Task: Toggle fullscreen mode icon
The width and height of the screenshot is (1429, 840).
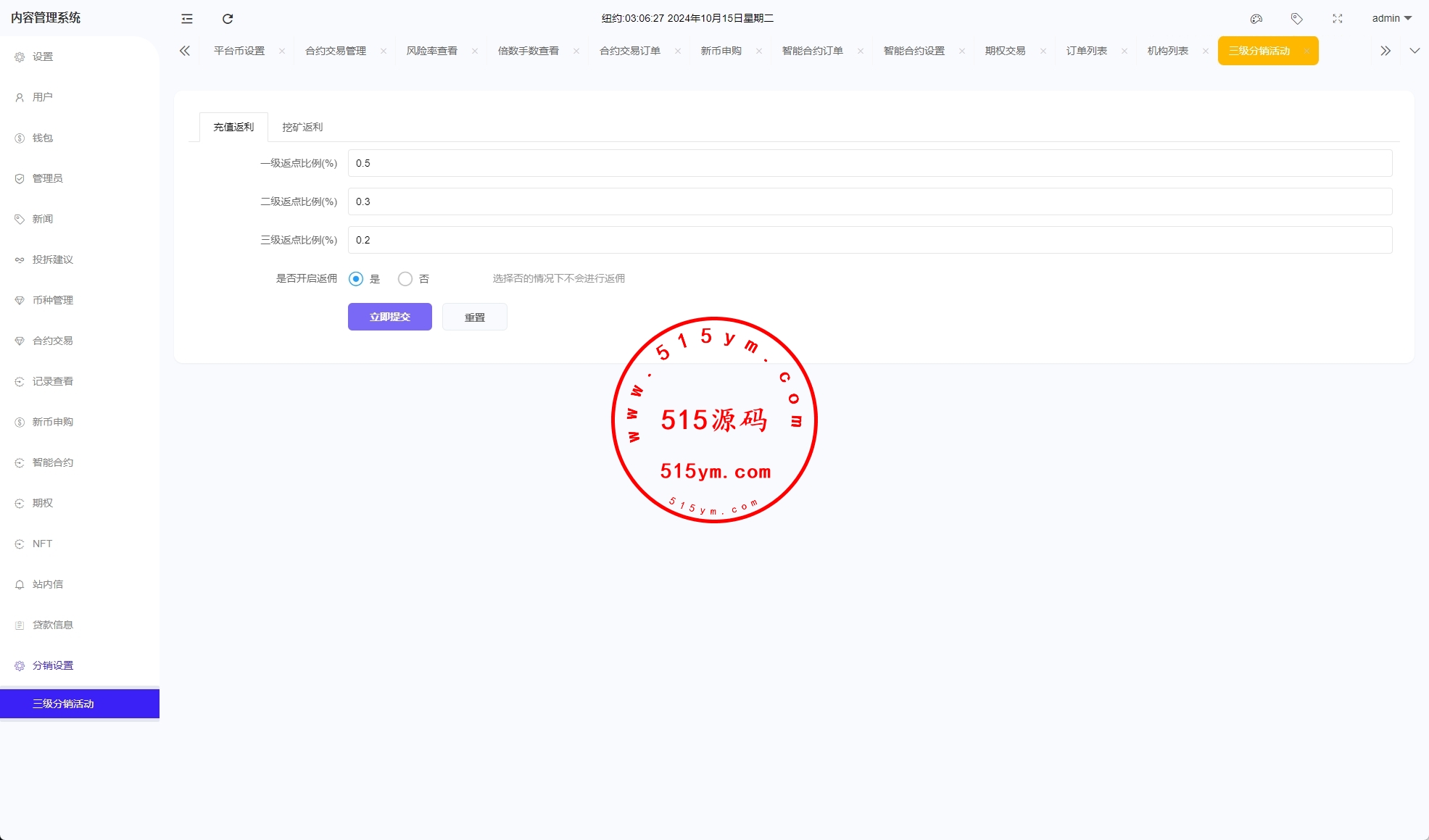Action: tap(1338, 19)
